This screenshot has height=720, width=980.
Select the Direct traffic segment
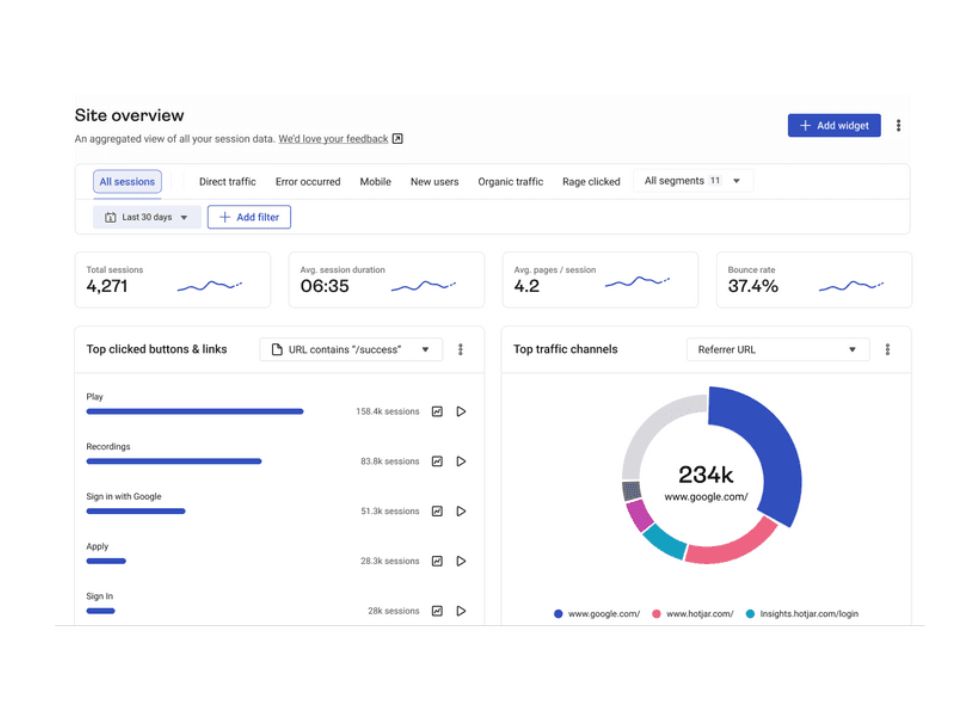(227, 181)
